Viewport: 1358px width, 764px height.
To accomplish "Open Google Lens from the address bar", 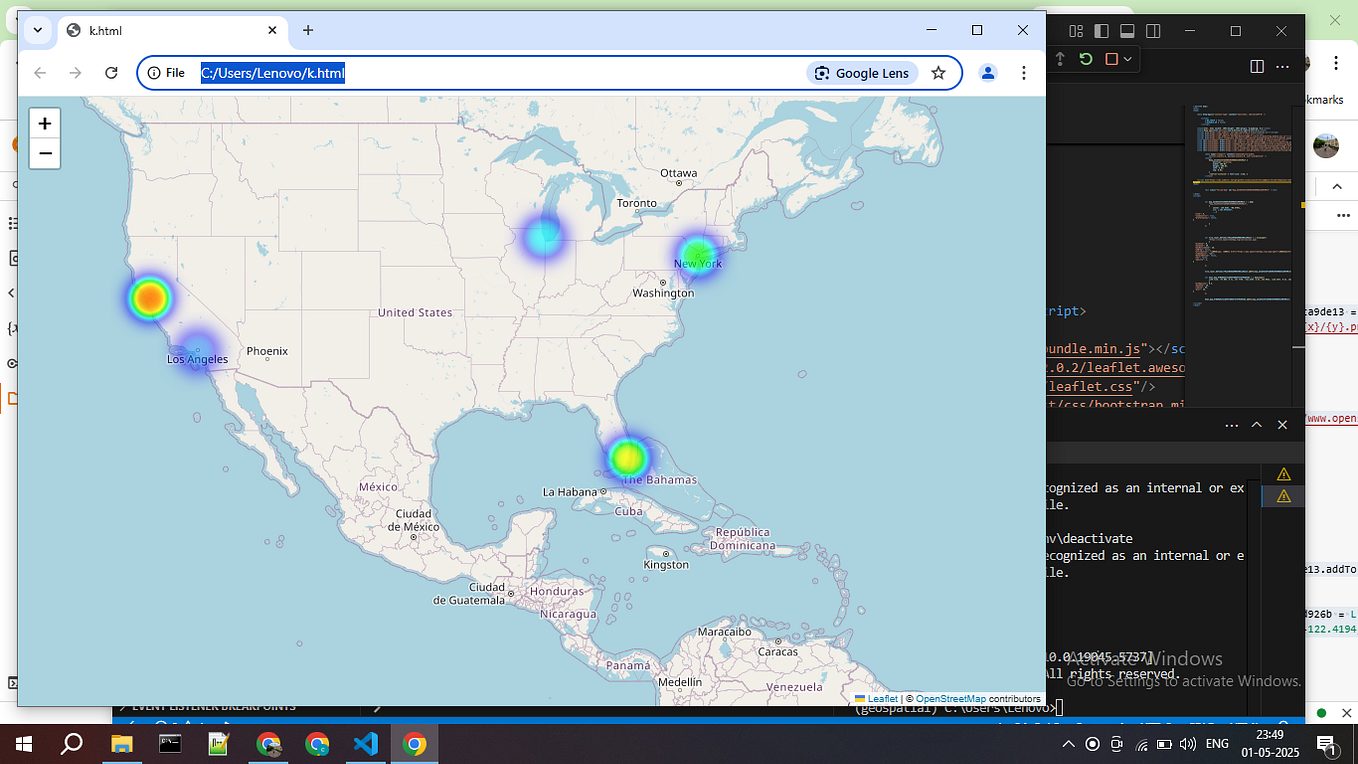I will click(x=861, y=72).
